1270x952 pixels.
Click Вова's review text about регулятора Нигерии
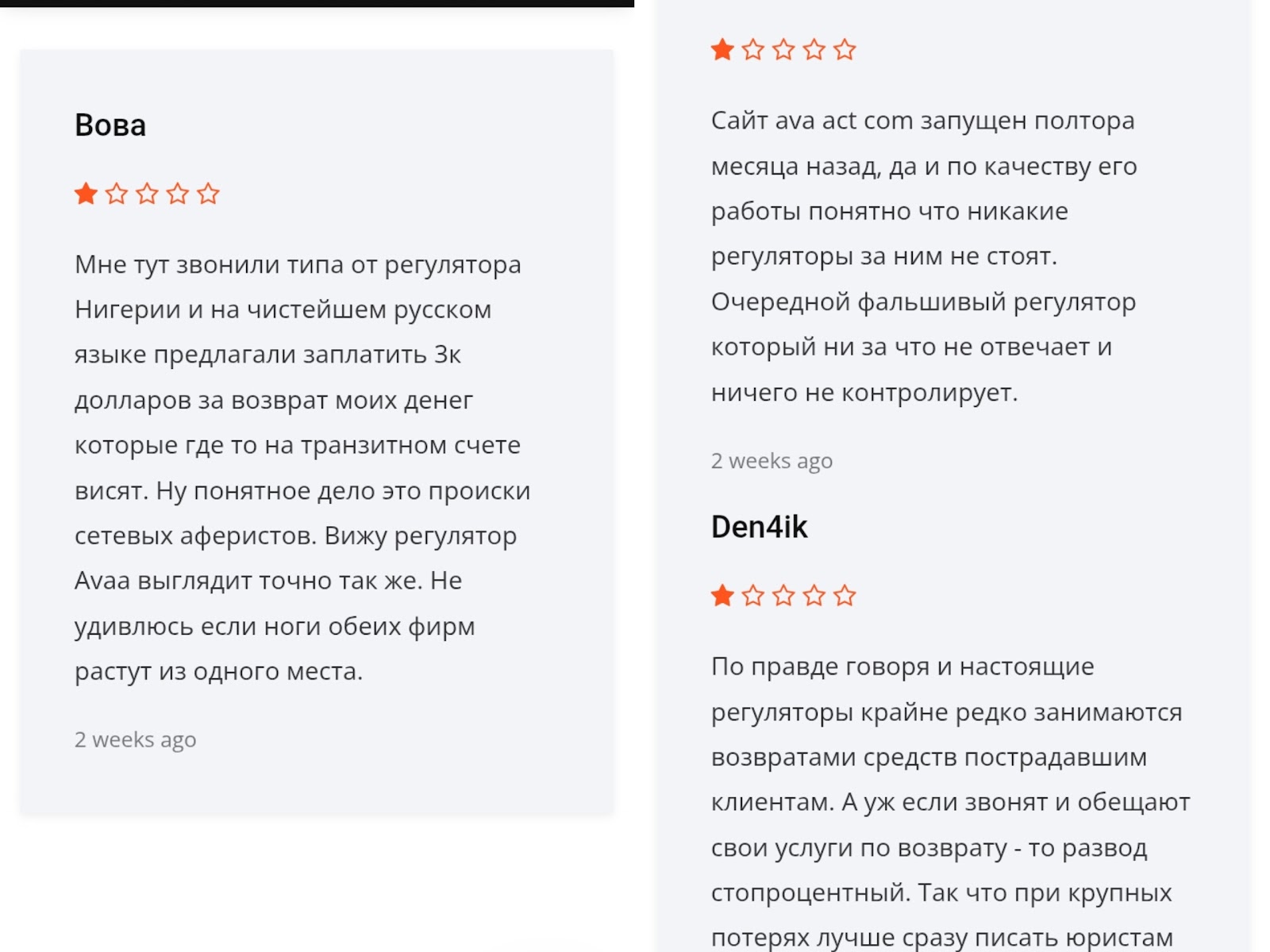302,468
